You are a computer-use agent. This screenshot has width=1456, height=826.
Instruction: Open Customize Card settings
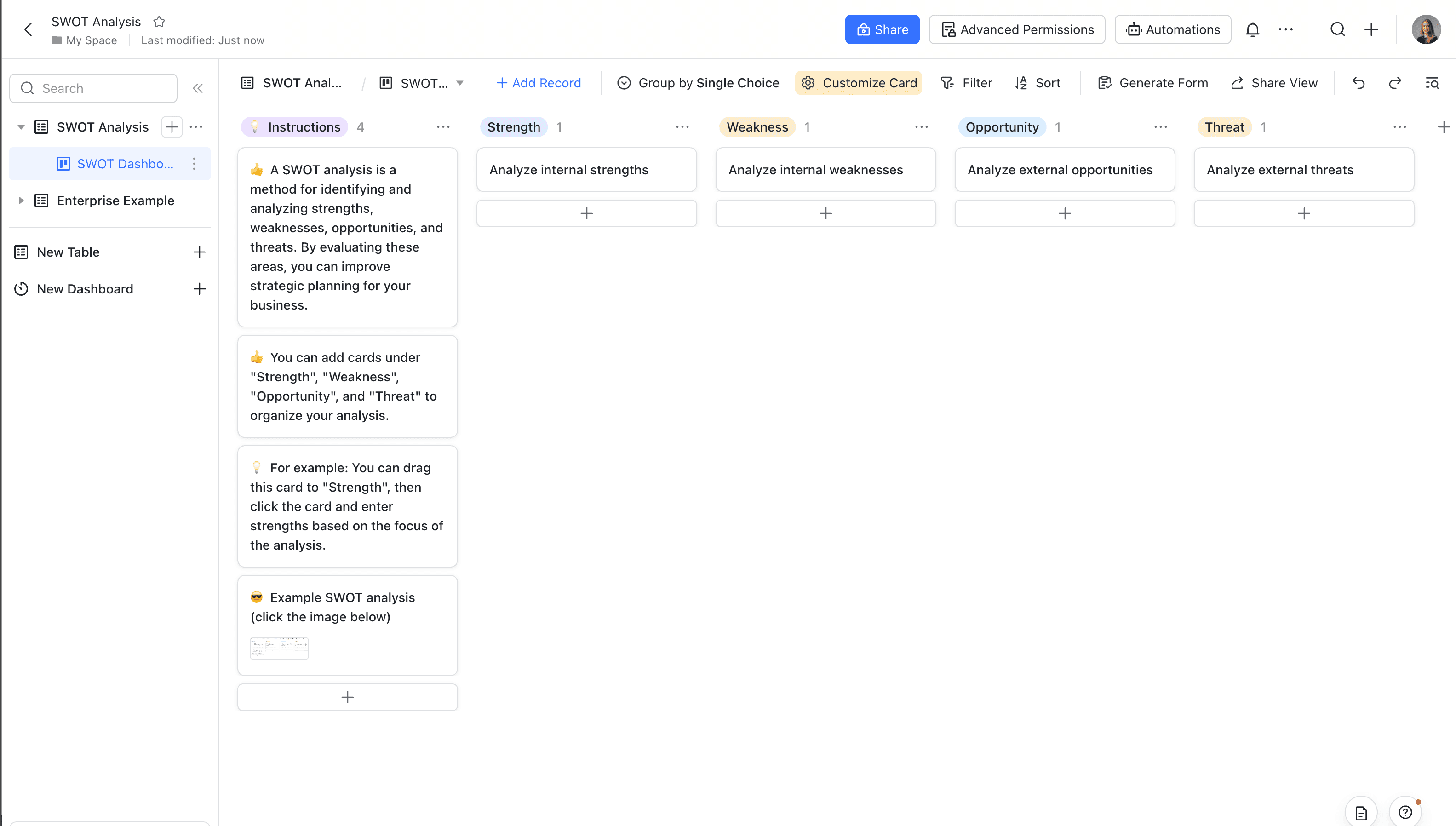pyautogui.click(x=859, y=83)
